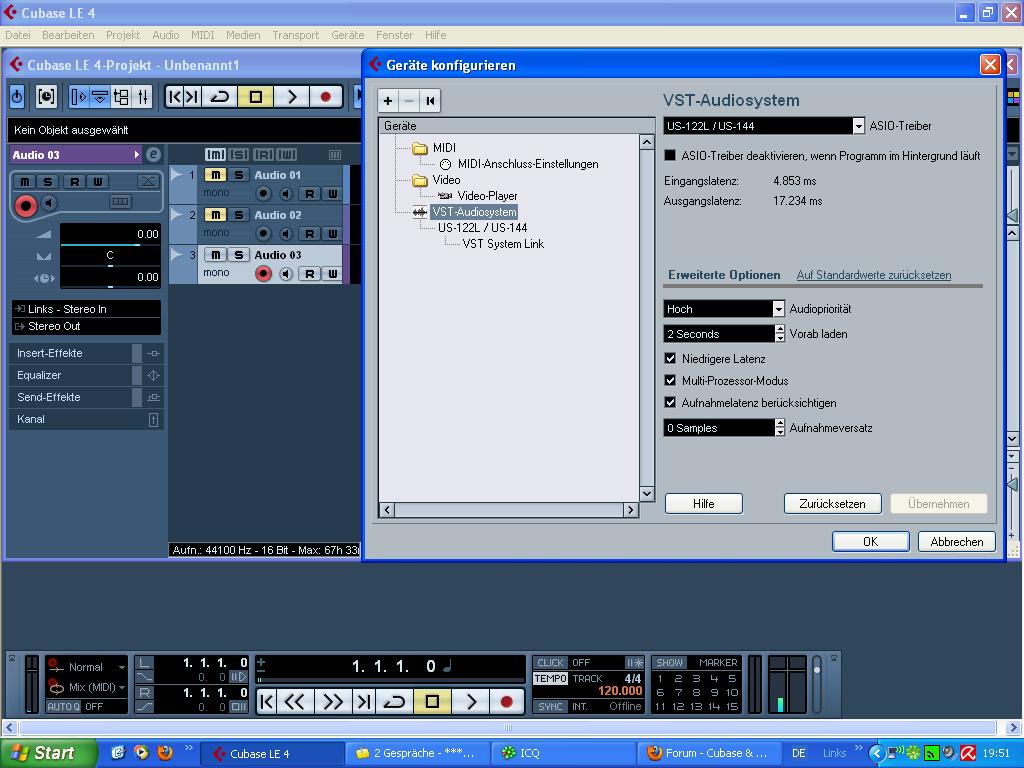
Task: Click the Activate Project power icon
Action: tap(17, 97)
